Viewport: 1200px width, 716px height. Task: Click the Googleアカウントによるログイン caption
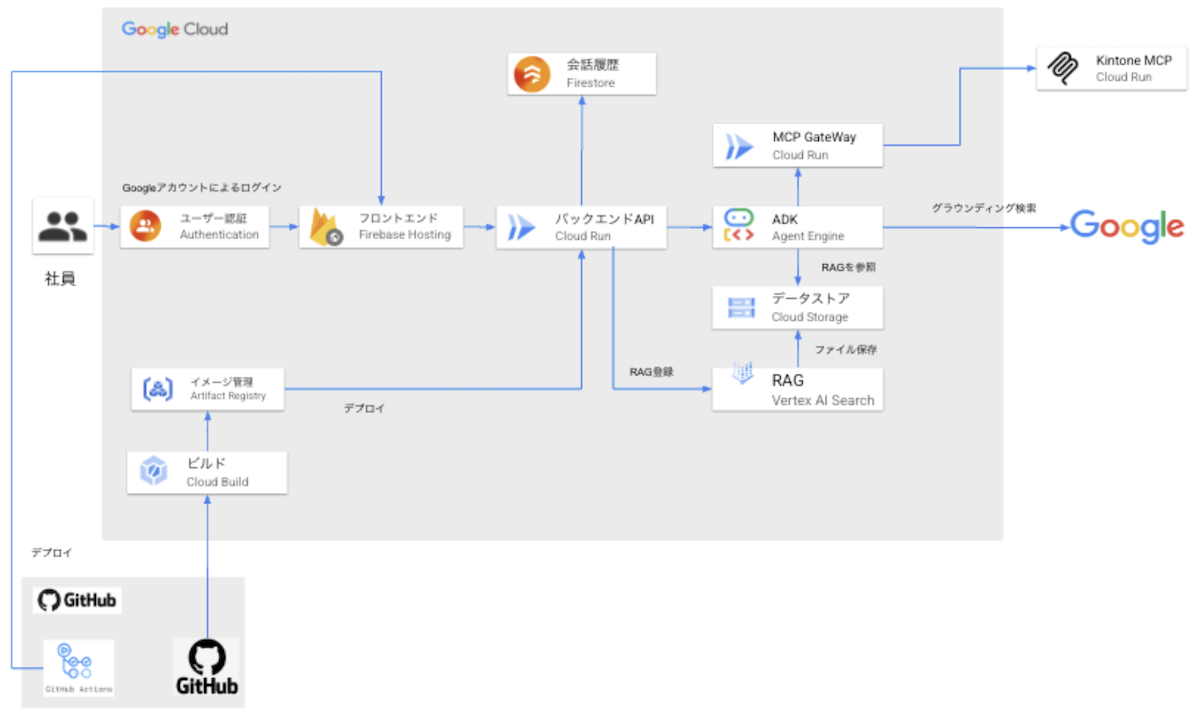[202, 187]
